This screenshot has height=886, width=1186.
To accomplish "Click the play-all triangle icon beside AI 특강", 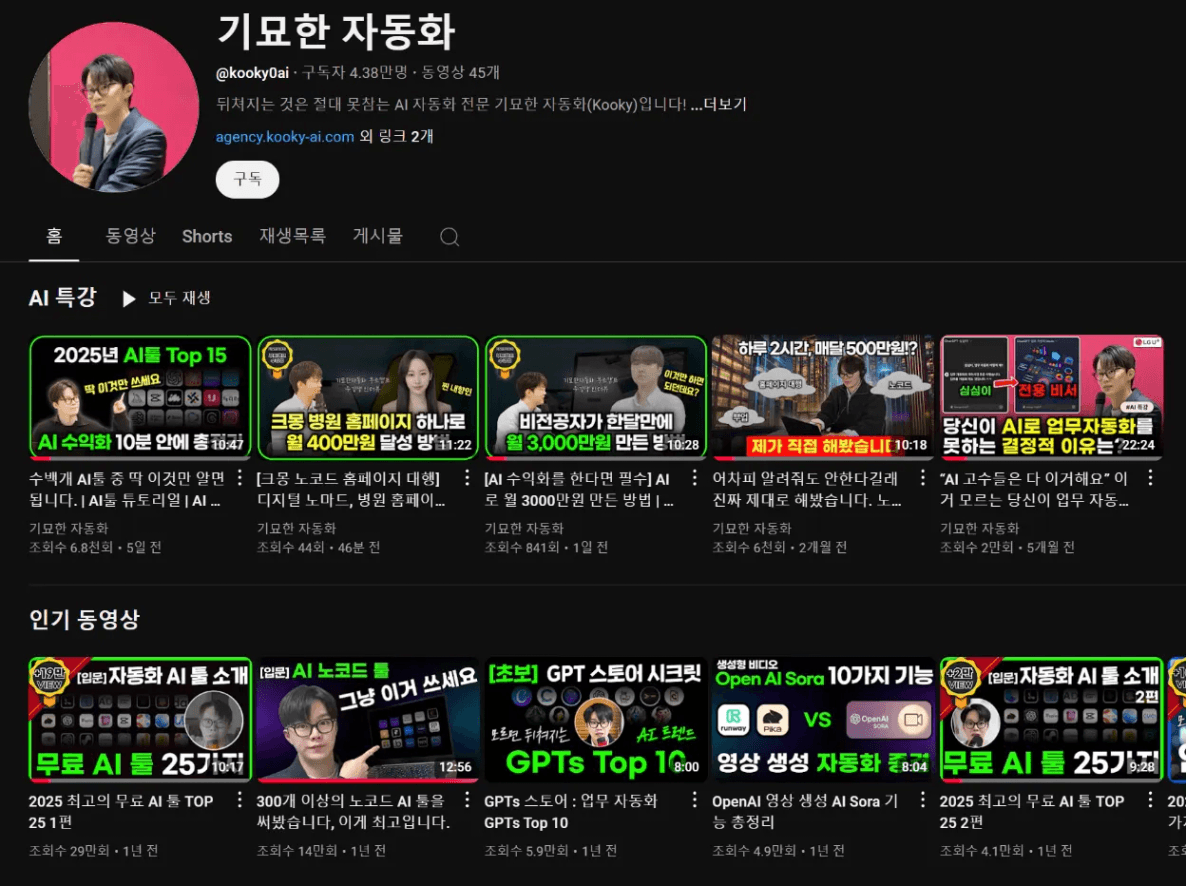I will point(129,299).
